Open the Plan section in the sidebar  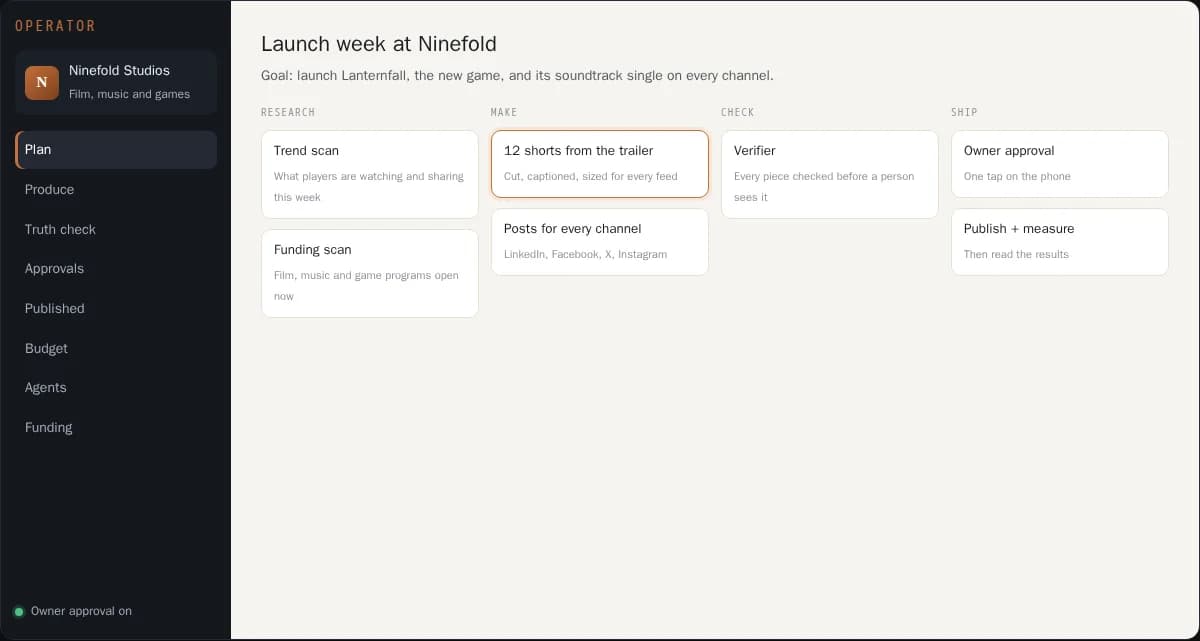pos(116,150)
